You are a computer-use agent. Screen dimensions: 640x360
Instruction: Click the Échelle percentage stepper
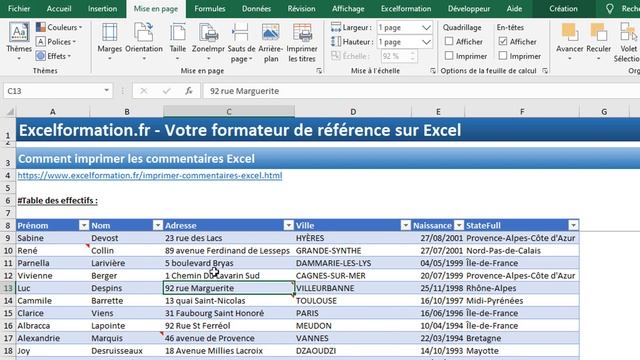[x=412, y=56]
